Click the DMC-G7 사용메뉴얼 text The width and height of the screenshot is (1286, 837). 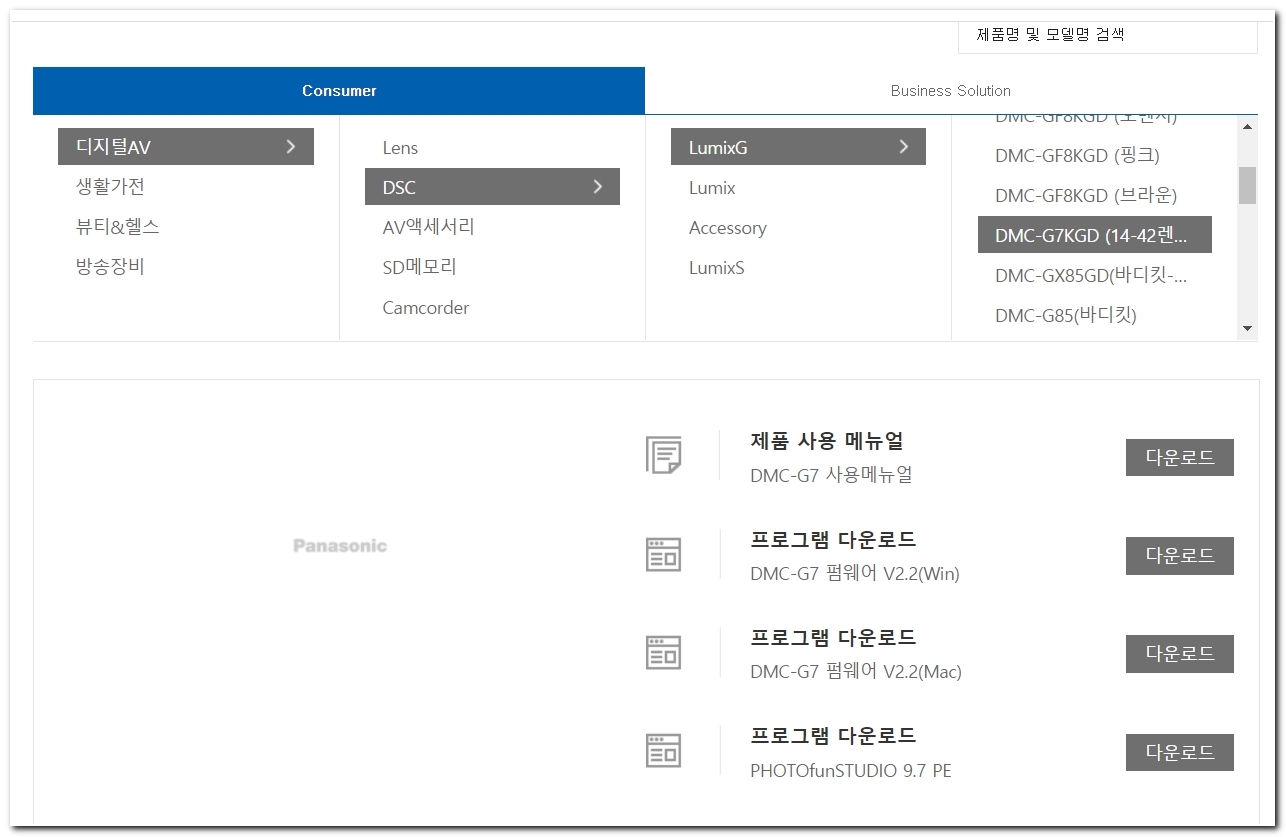pos(831,475)
